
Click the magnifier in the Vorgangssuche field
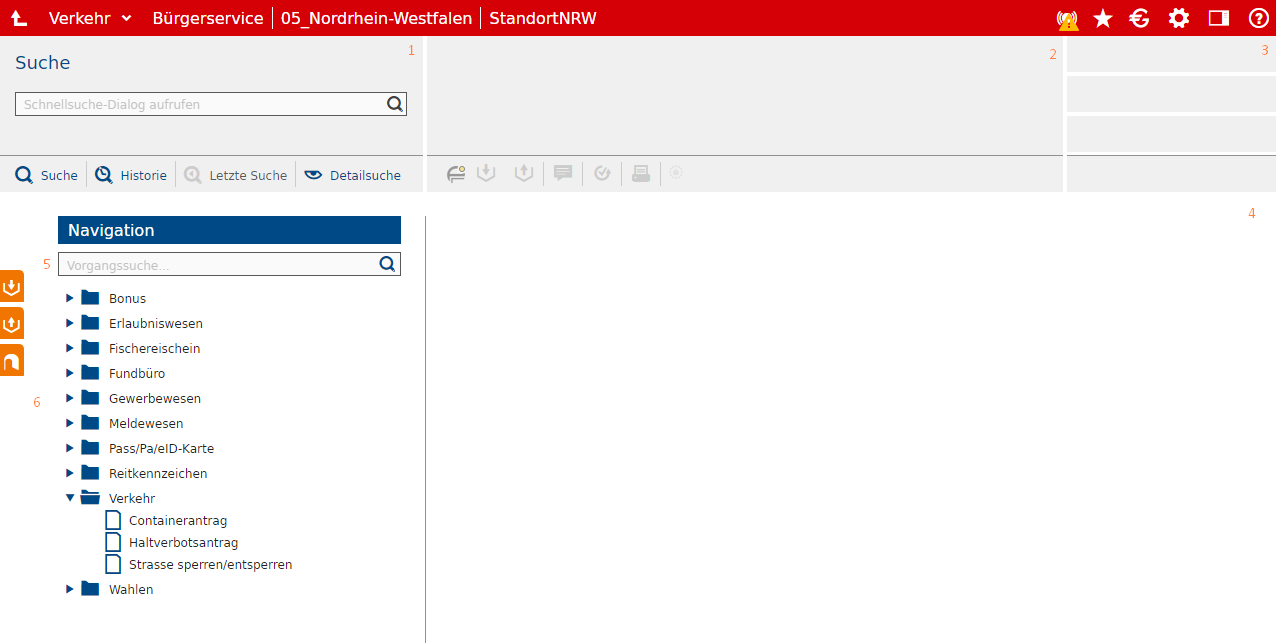pyautogui.click(x=387, y=264)
